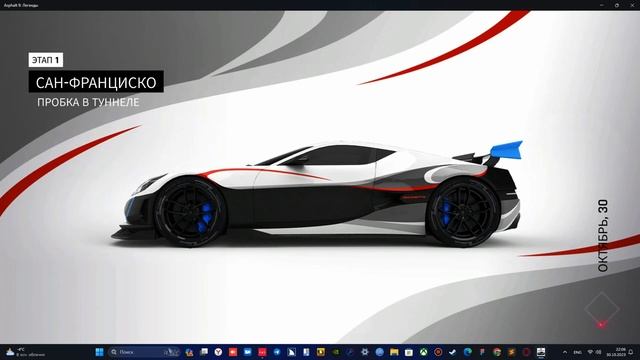The image size is (640, 360).
Task: Close the Asphalt 9 window
Action: pos(632,5)
